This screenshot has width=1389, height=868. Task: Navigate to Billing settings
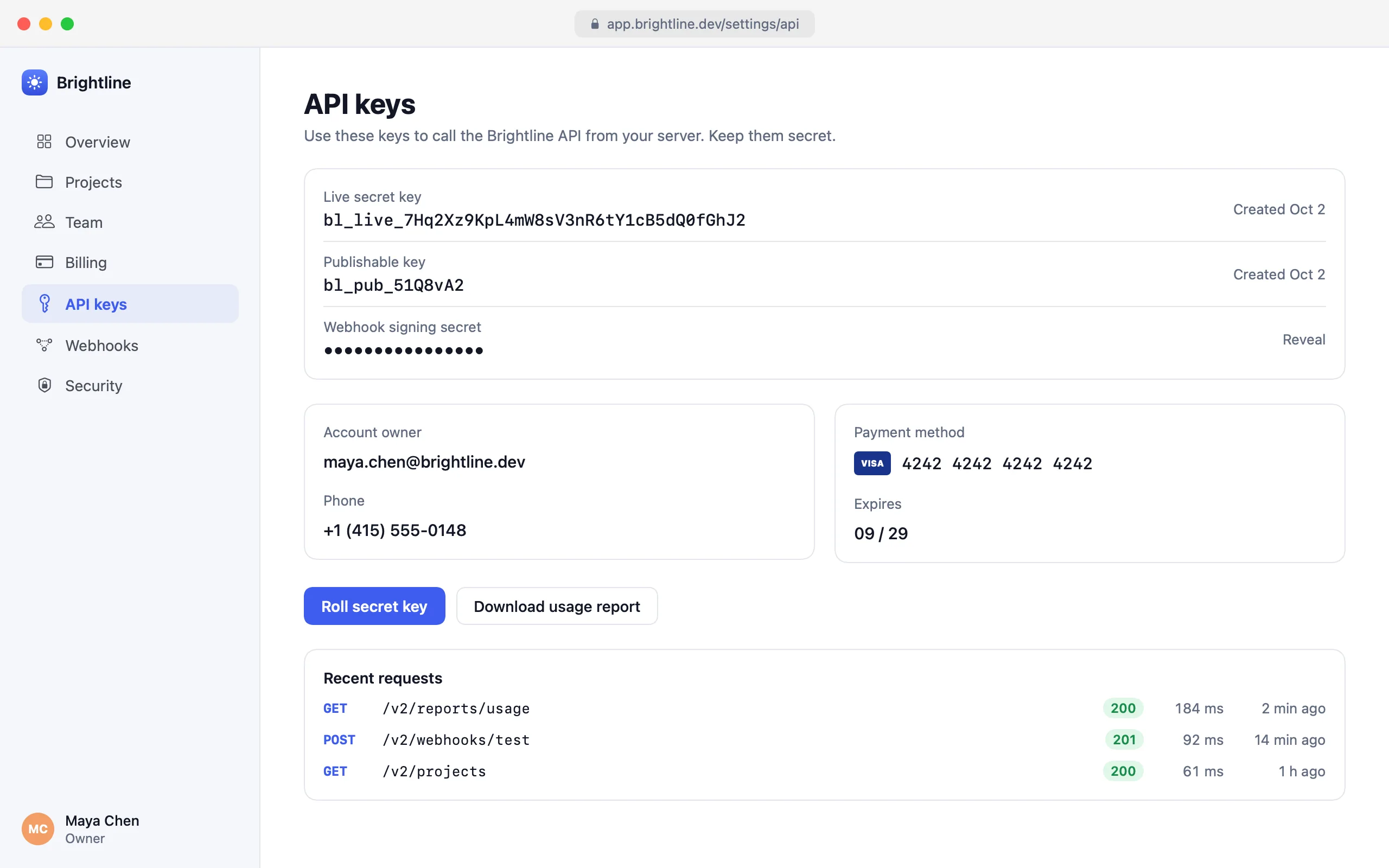click(x=130, y=263)
